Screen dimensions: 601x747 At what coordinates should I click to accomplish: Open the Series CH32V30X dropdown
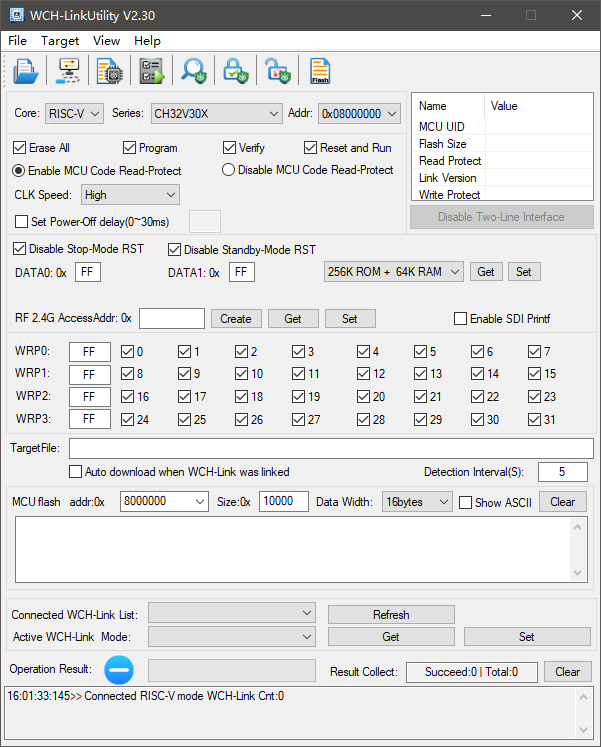click(x=217, y=113)
